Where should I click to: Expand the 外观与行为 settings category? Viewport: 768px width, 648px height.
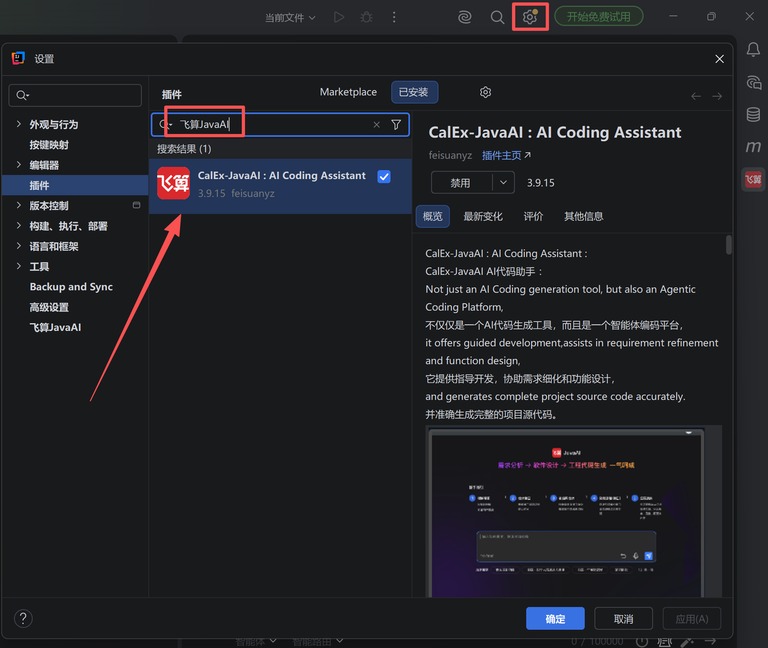coord(19,124)
